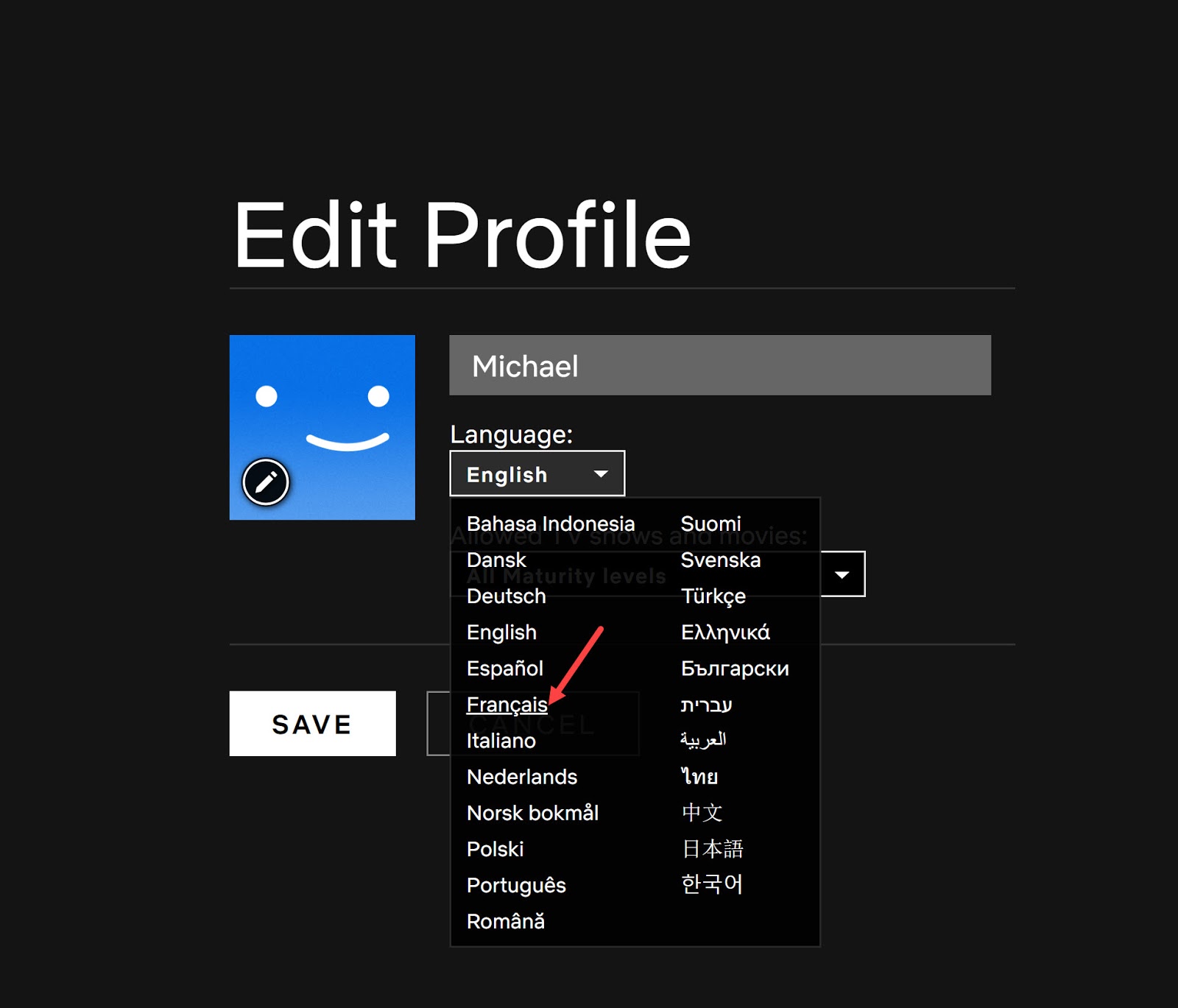
Task: Select 中文 language option
Action: pyautogui.click(x=702, y=812)
